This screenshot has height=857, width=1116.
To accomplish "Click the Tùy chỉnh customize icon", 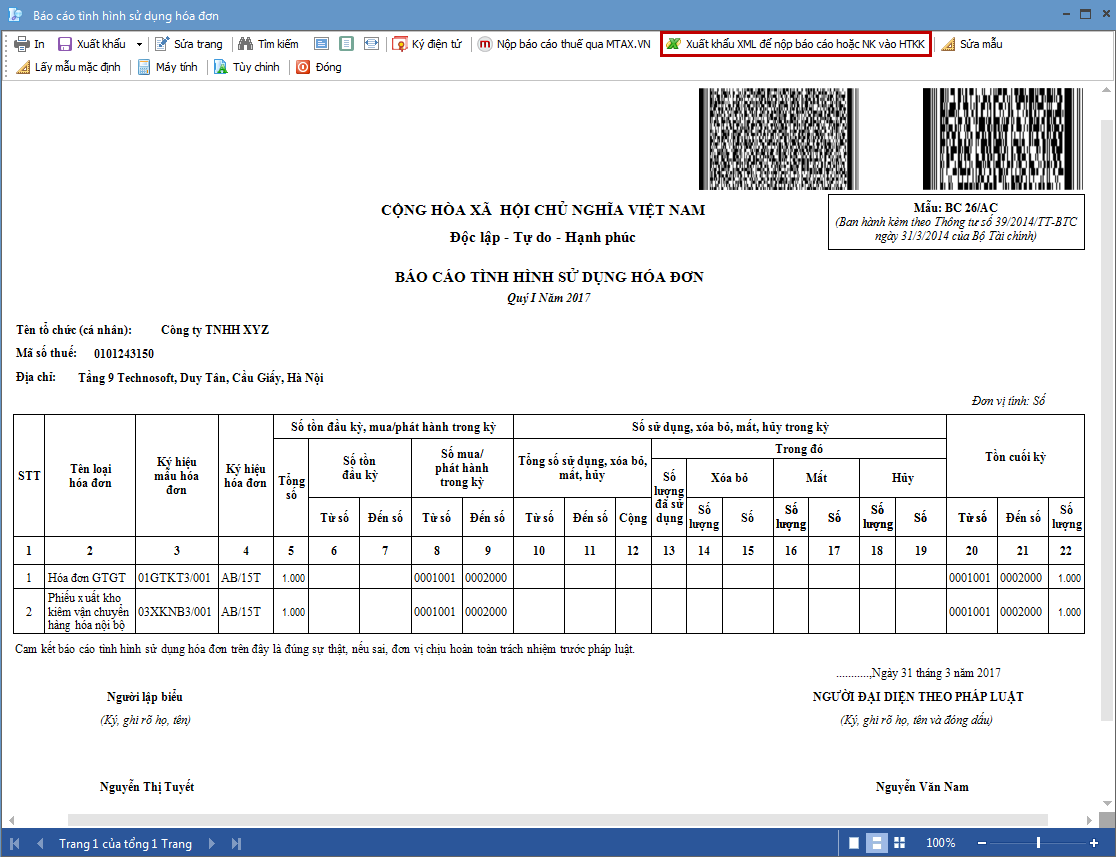I will coord(221,67).
